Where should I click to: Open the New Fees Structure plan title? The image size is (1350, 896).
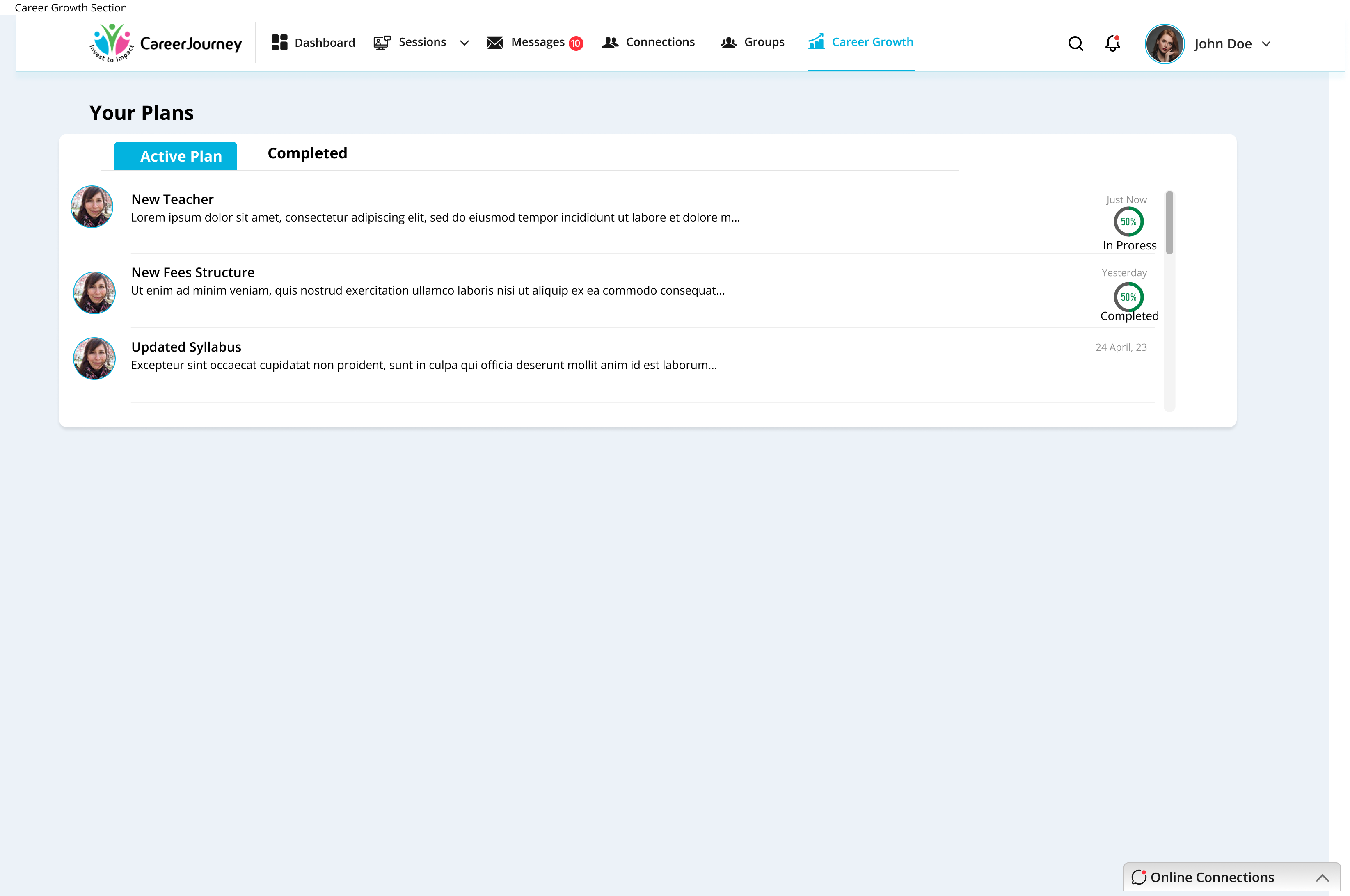coord(192,272)
